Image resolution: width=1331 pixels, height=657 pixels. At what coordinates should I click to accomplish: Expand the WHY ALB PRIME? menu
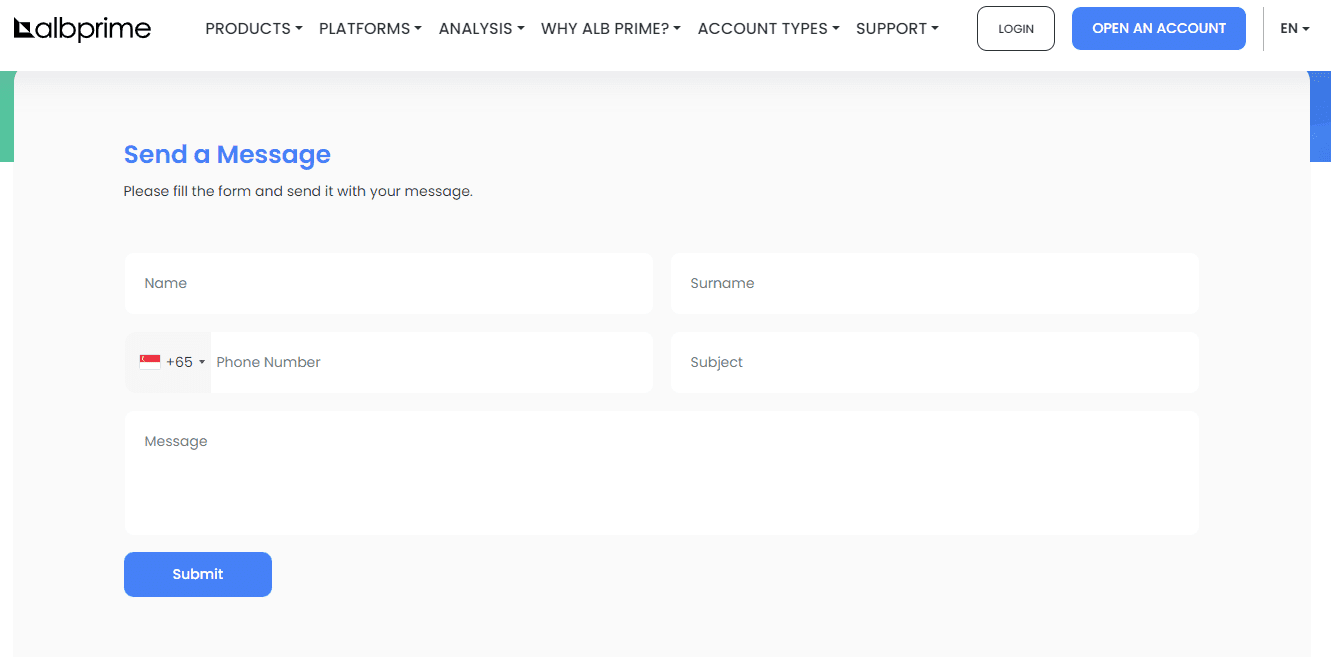[610, 29]
